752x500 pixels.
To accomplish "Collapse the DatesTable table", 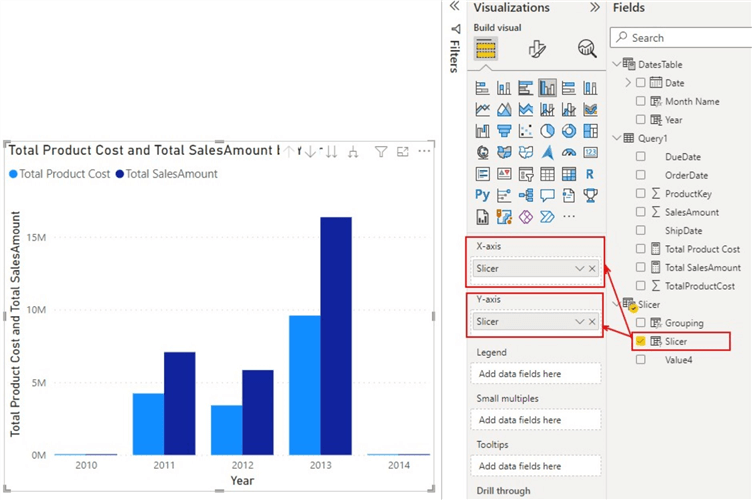I will click(617, 64).
